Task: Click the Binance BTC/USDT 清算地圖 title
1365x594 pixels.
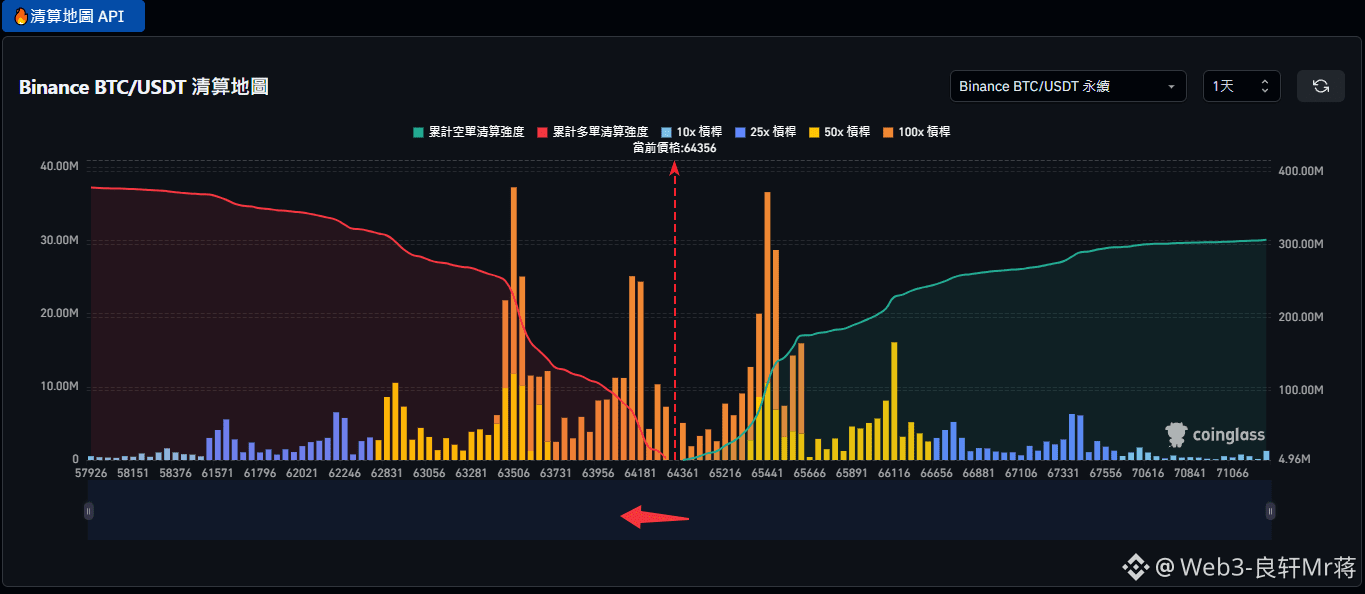Action: click(x=144, y=87)
